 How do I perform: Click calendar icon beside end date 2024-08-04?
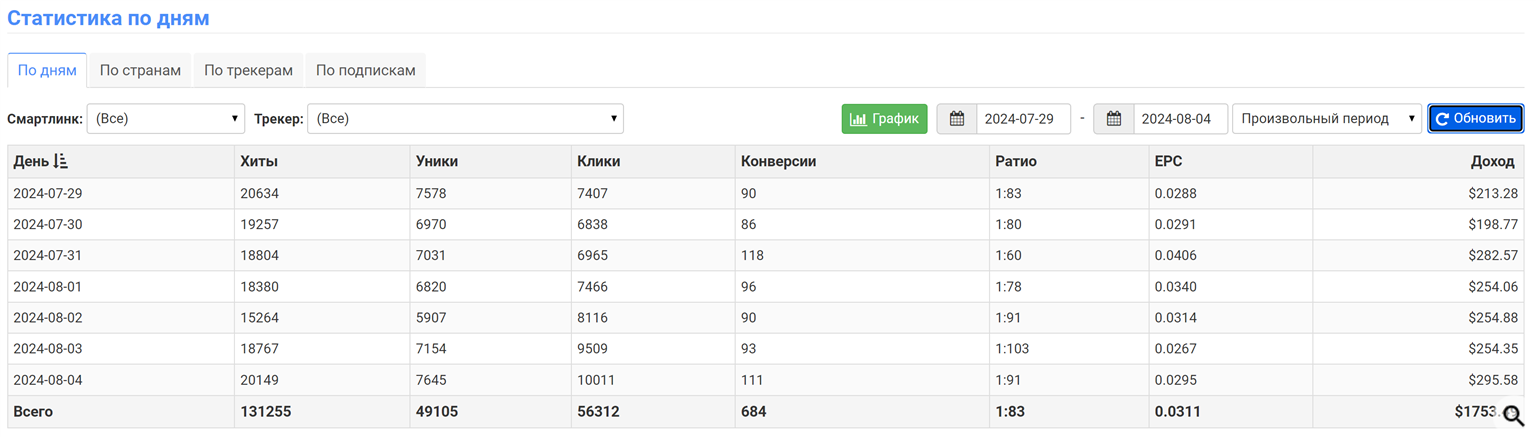1114,119
